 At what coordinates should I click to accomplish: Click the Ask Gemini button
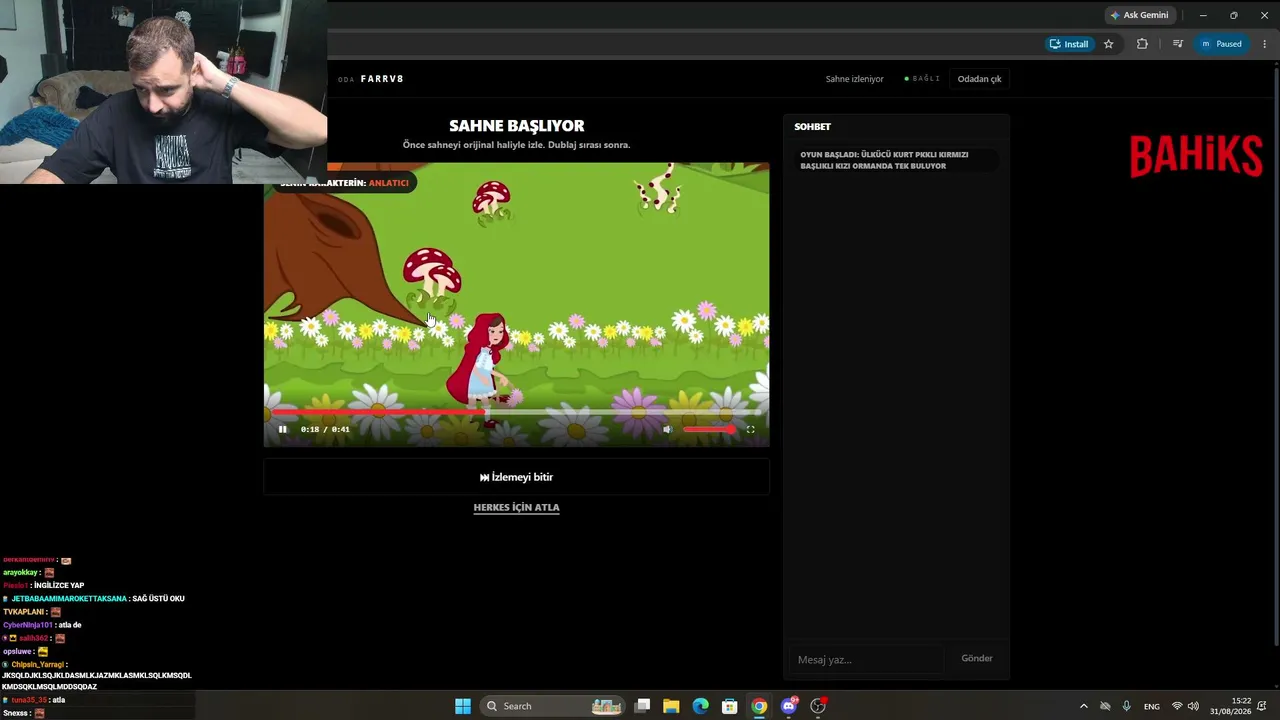click(x=1139, y=15)
